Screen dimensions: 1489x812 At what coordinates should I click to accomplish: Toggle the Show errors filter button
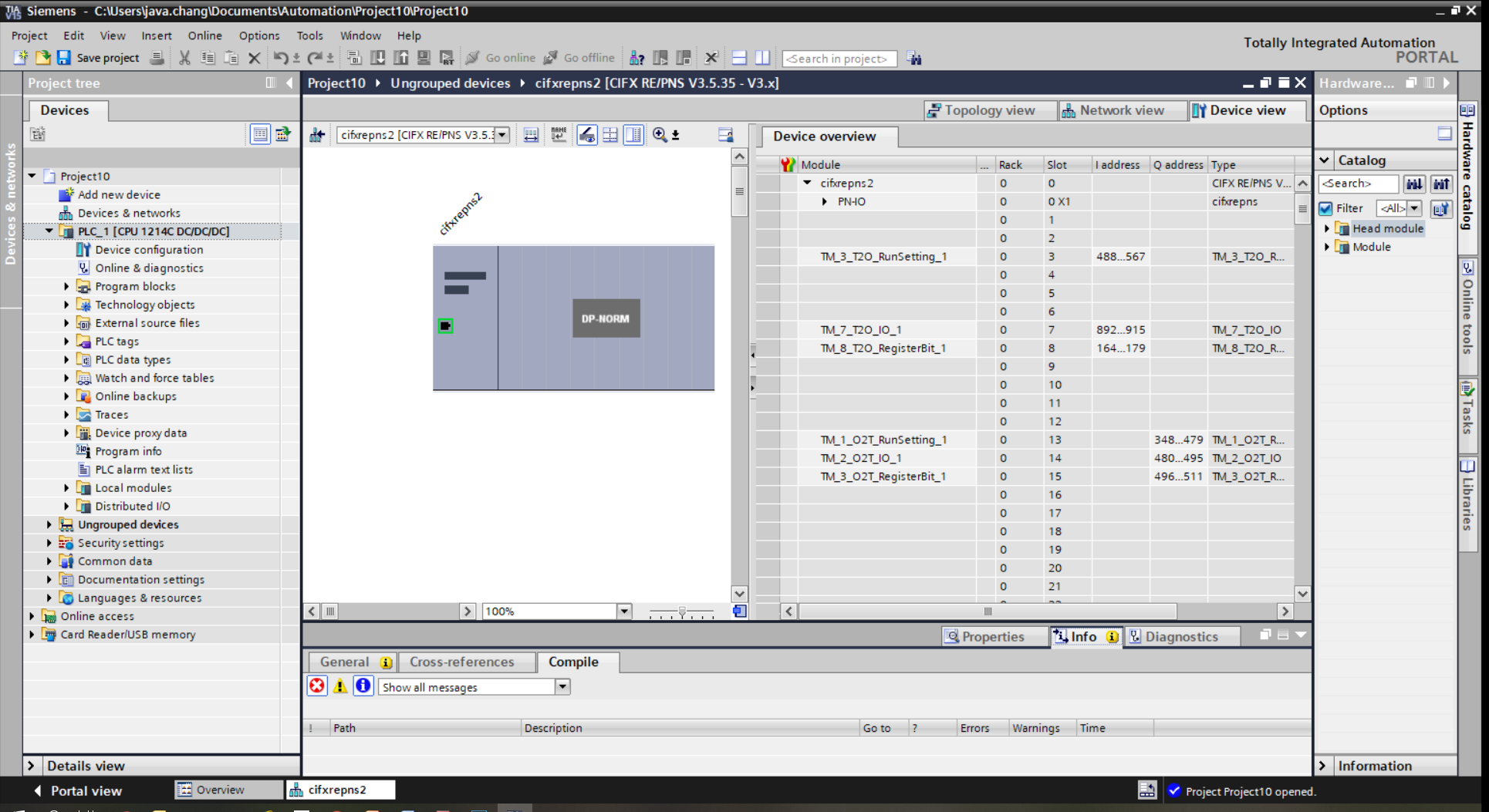(x=317, y=686)
